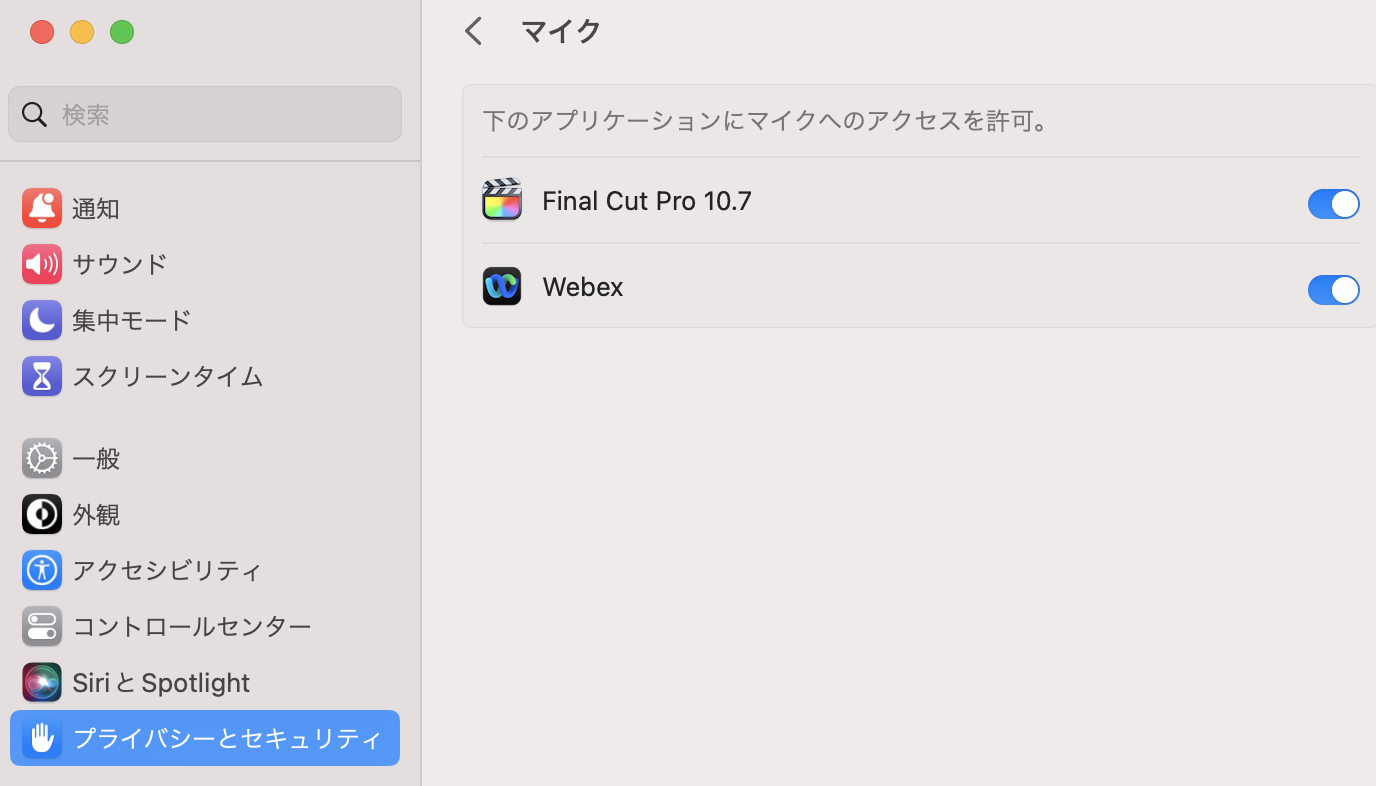The image size is (1376, 786).
Task: Click the 集中モード moon icon
Action: pyautogui.click(x=42, y=320)
